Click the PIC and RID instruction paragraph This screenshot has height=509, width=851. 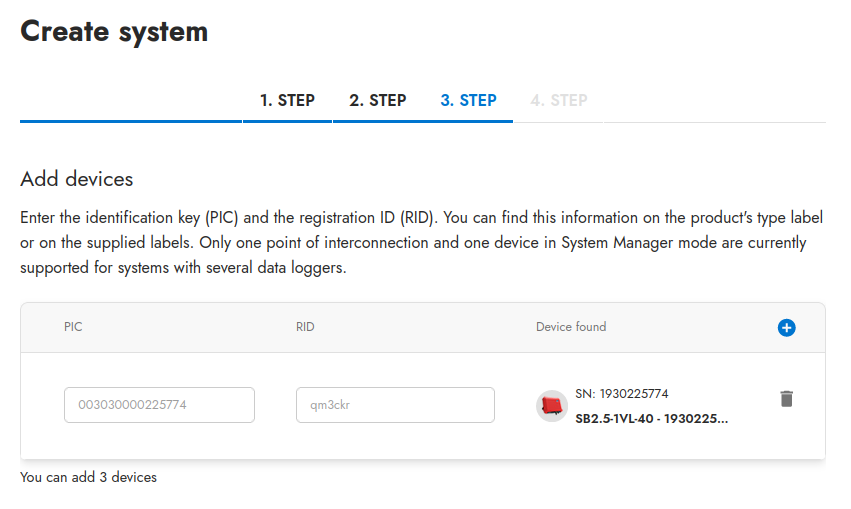pos(420,243)
